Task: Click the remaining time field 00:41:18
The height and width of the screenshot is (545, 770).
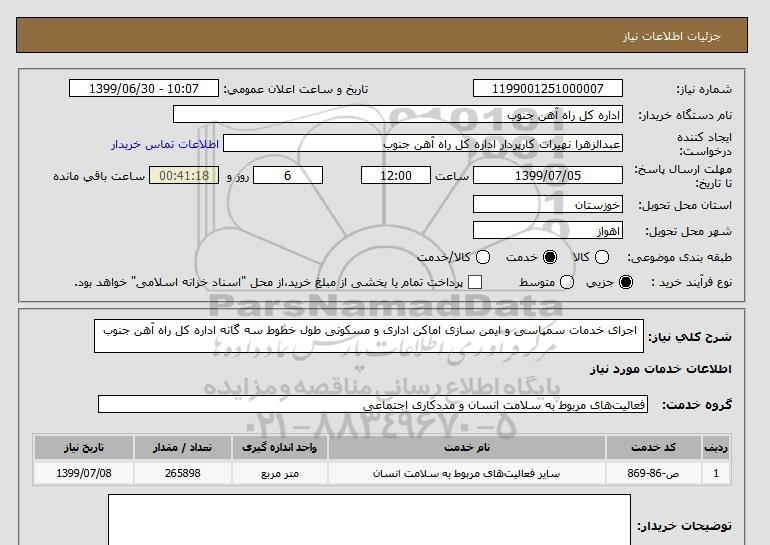Action: [184, 175]
